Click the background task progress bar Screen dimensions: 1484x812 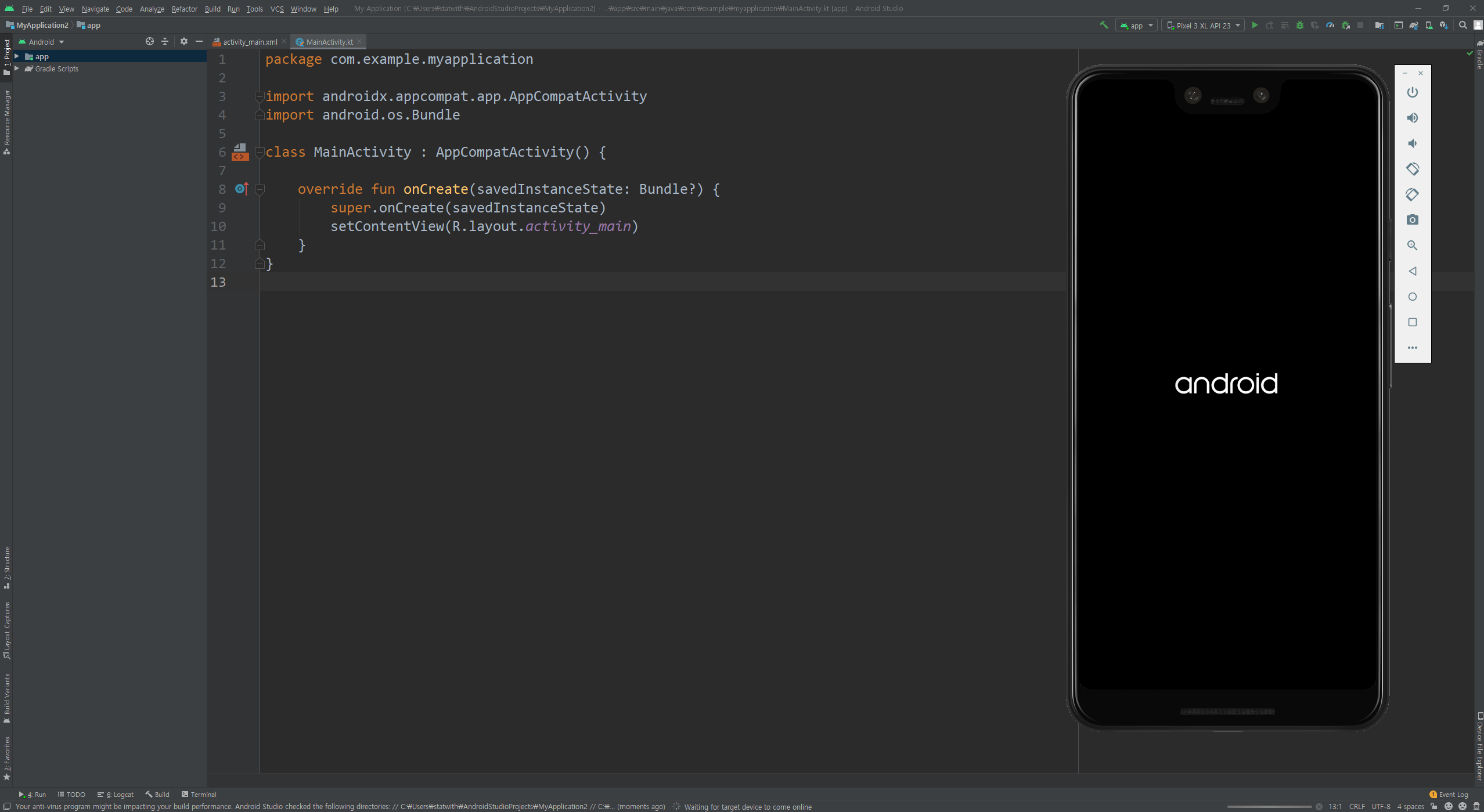(x=1269, y=807)
